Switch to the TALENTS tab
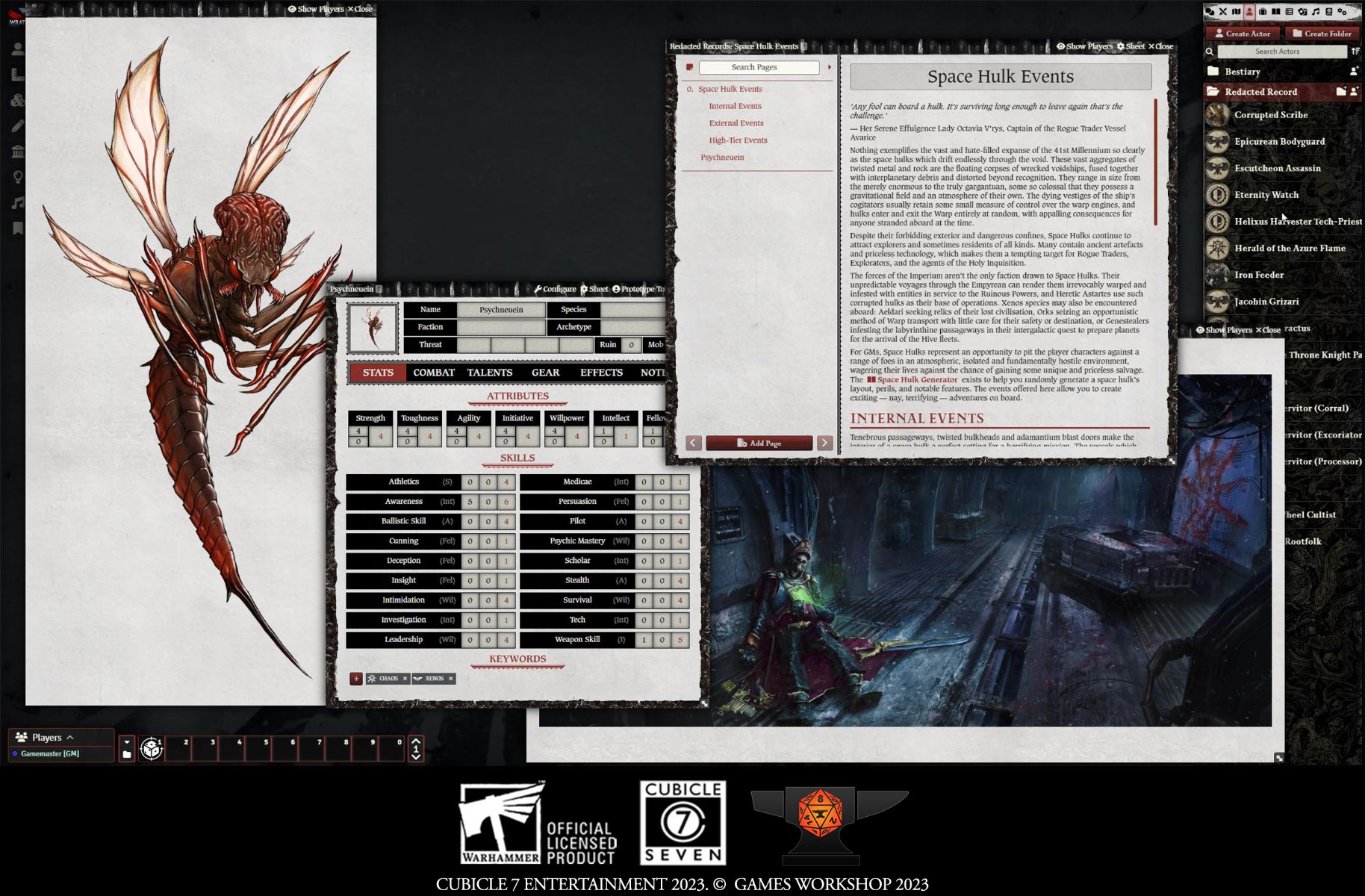Screen dimensions: 1365x896 click(x=490, y=373)
